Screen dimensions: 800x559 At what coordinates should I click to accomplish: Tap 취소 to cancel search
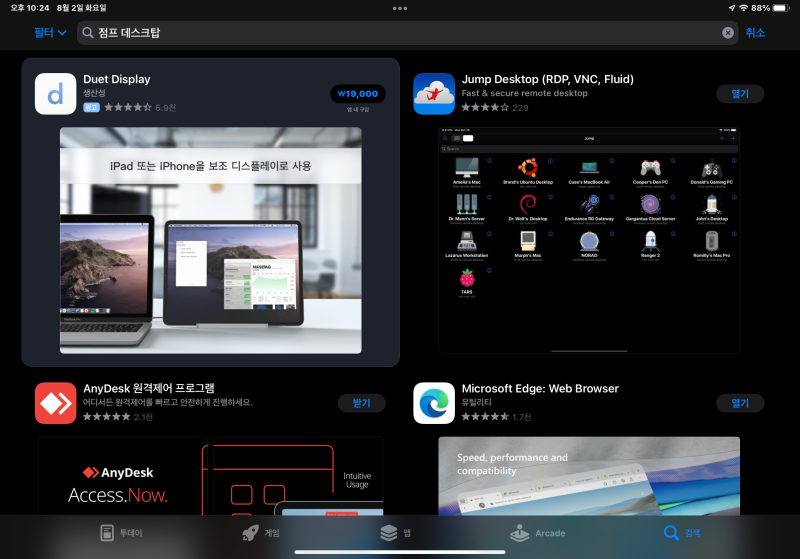pyautogui.click(x=755, y=33)
